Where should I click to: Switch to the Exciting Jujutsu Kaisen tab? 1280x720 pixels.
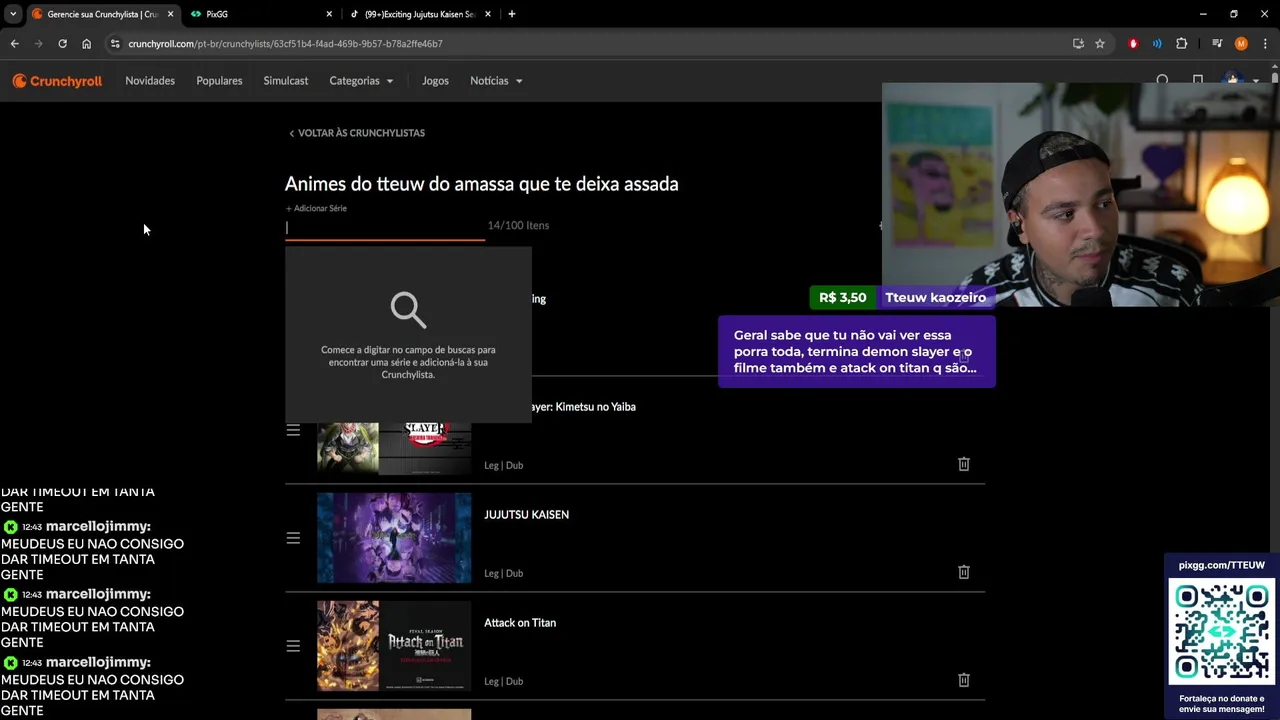point(418,14)
